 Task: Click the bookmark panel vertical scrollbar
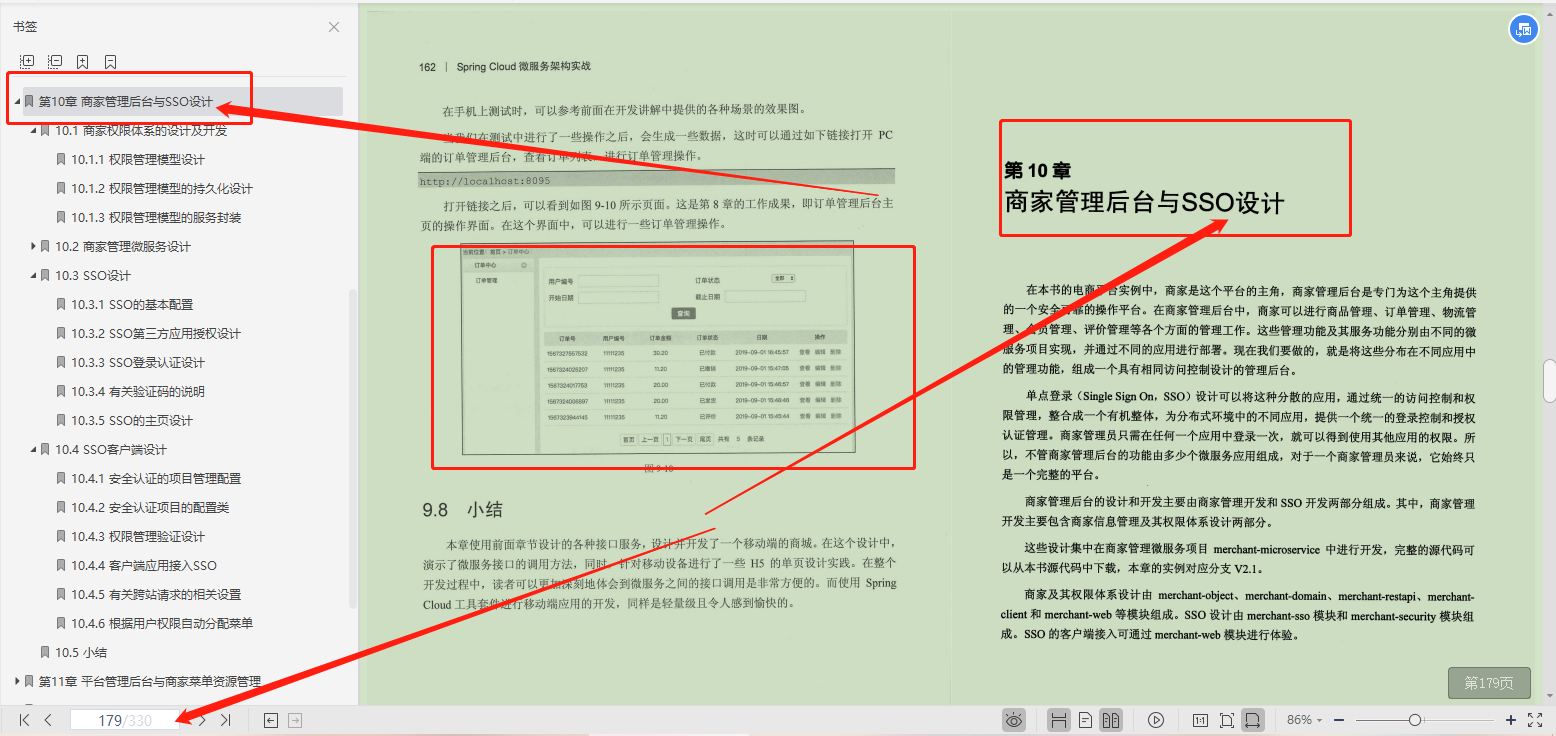pos(352,447)
